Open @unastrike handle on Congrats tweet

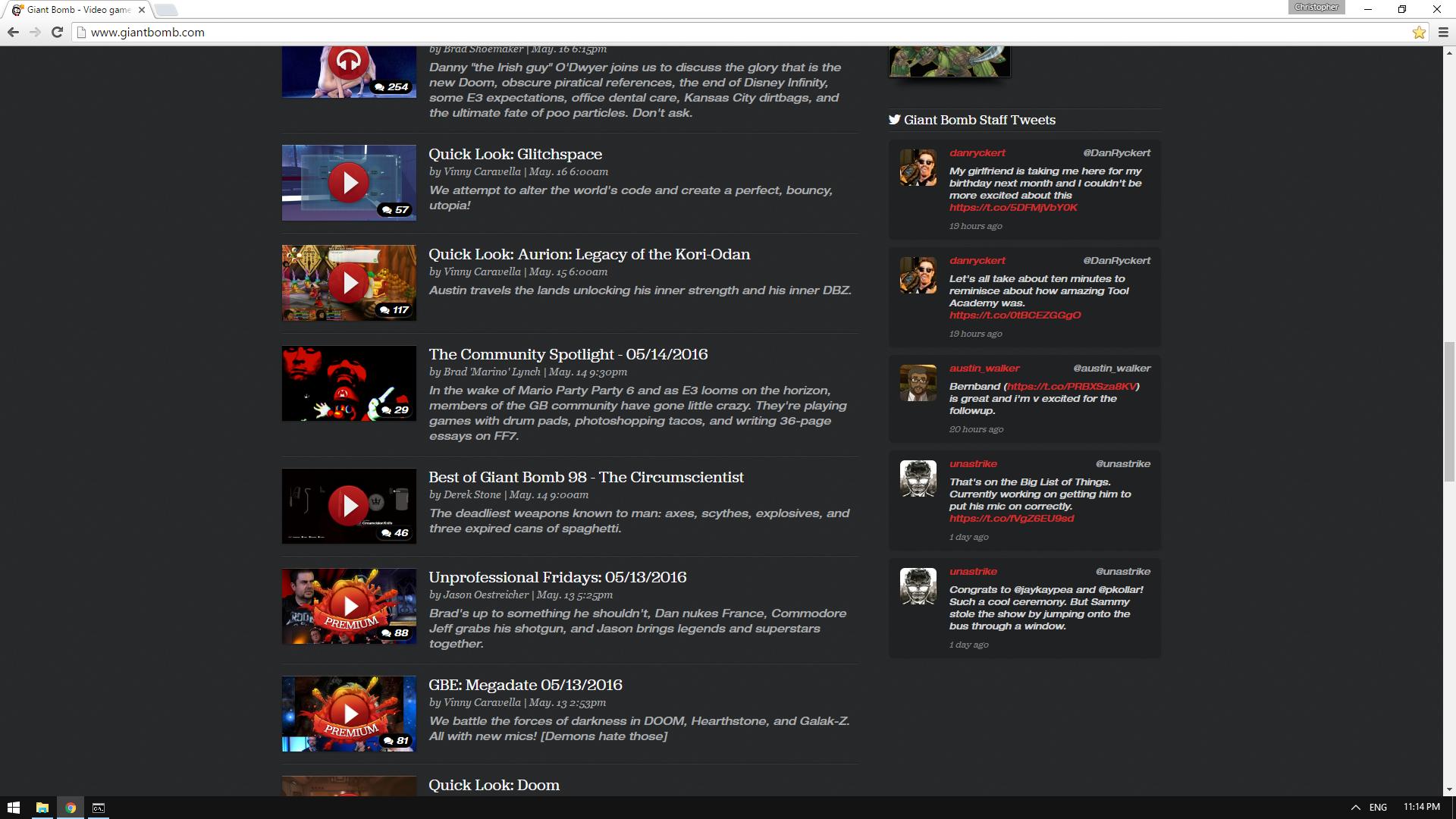click(x=1123, y=572)
